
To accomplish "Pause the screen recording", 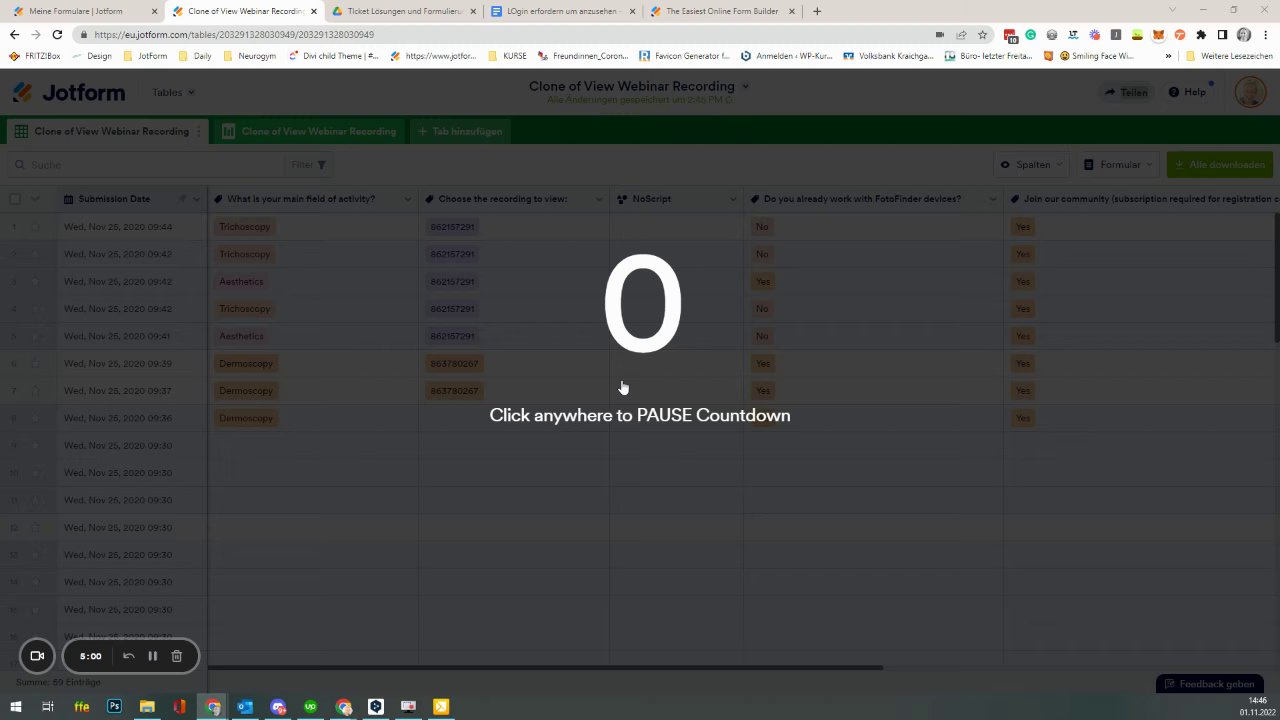I will pos(153,656).
